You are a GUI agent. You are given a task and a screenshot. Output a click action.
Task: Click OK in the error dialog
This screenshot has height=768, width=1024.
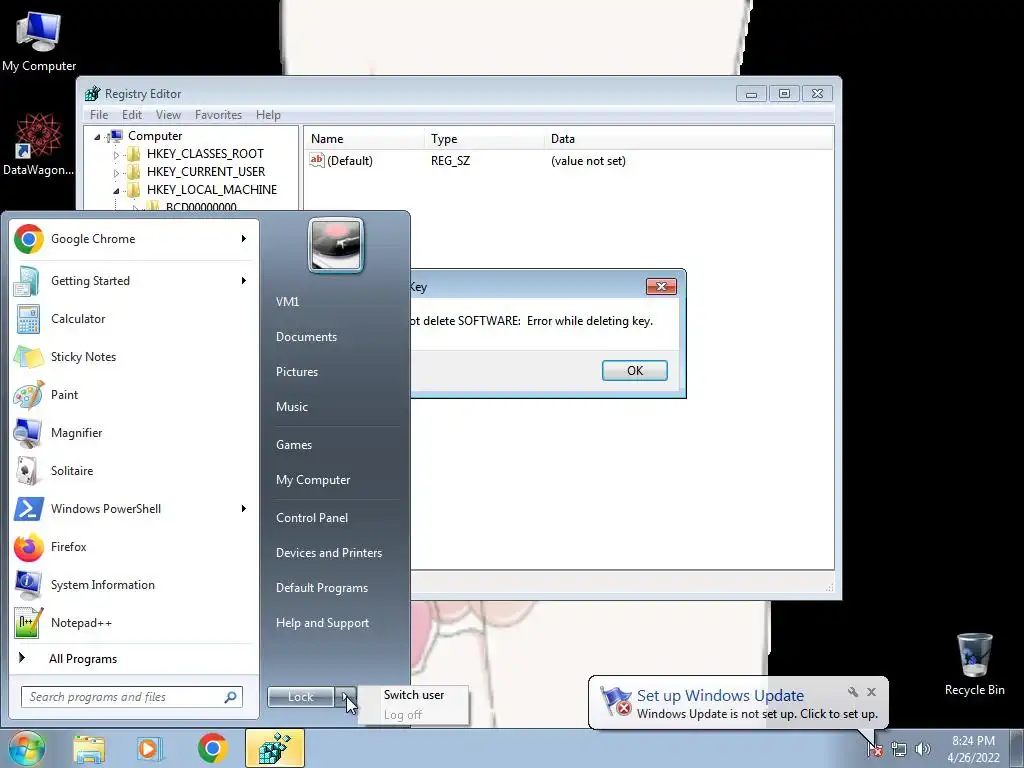635,370
